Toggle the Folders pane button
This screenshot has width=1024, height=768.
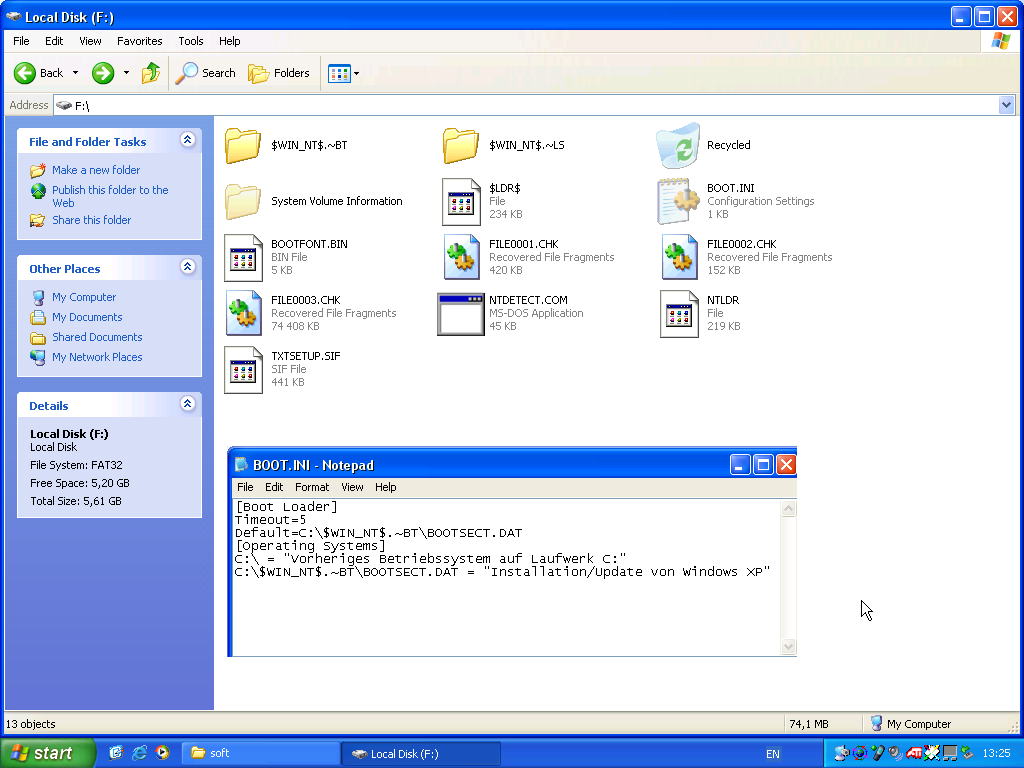click(x=279, y=73)
